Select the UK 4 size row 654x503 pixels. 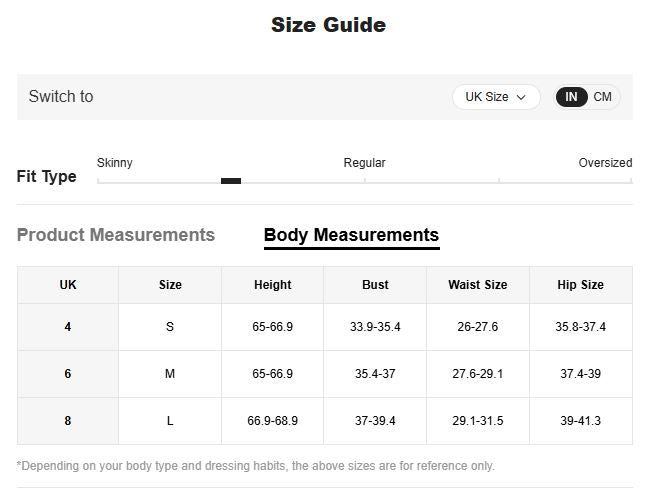(x=68, y=327)
